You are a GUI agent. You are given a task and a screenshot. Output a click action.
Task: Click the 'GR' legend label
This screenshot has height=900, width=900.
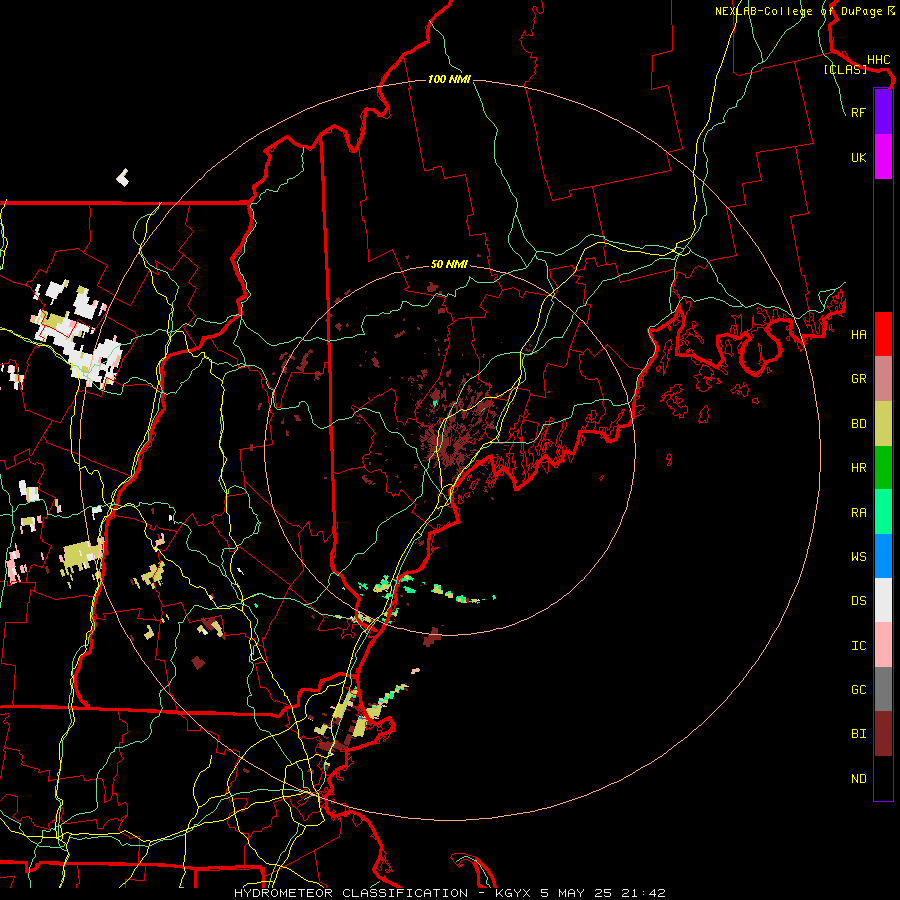[x=858, y=379]
